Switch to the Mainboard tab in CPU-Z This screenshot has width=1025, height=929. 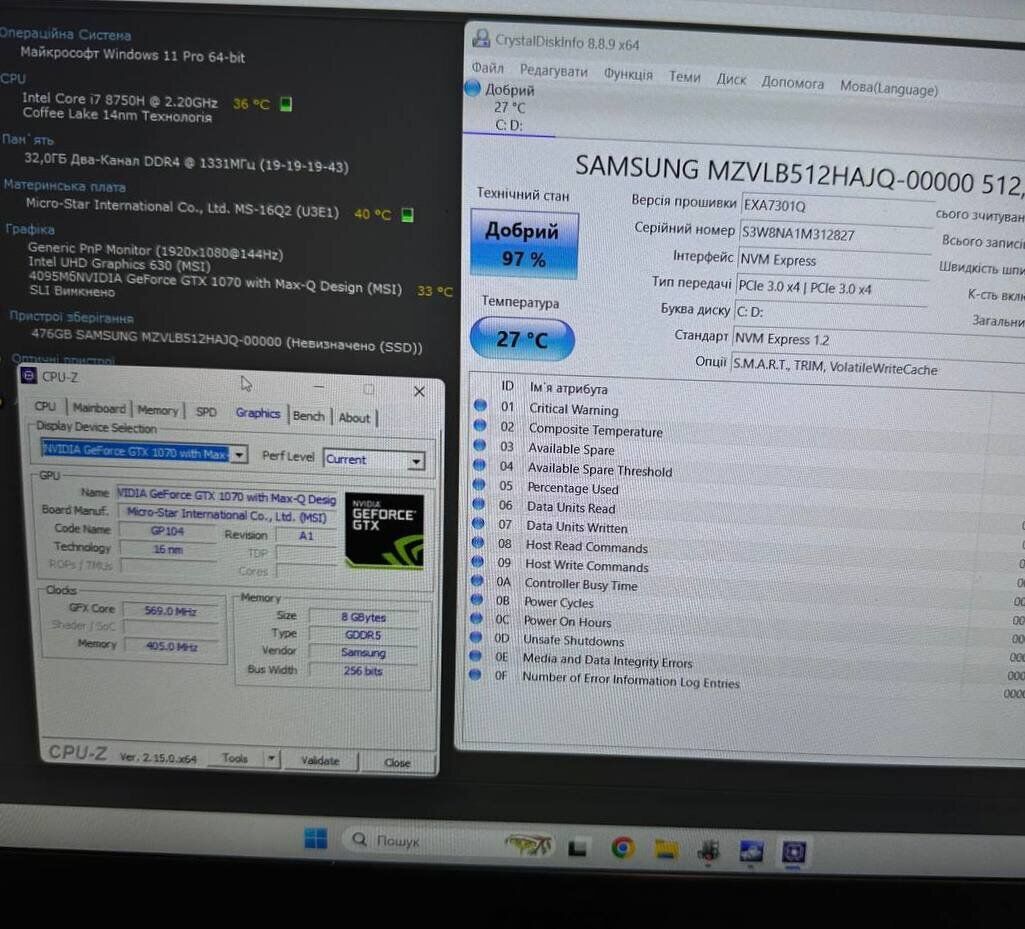(x=99, y=408)
